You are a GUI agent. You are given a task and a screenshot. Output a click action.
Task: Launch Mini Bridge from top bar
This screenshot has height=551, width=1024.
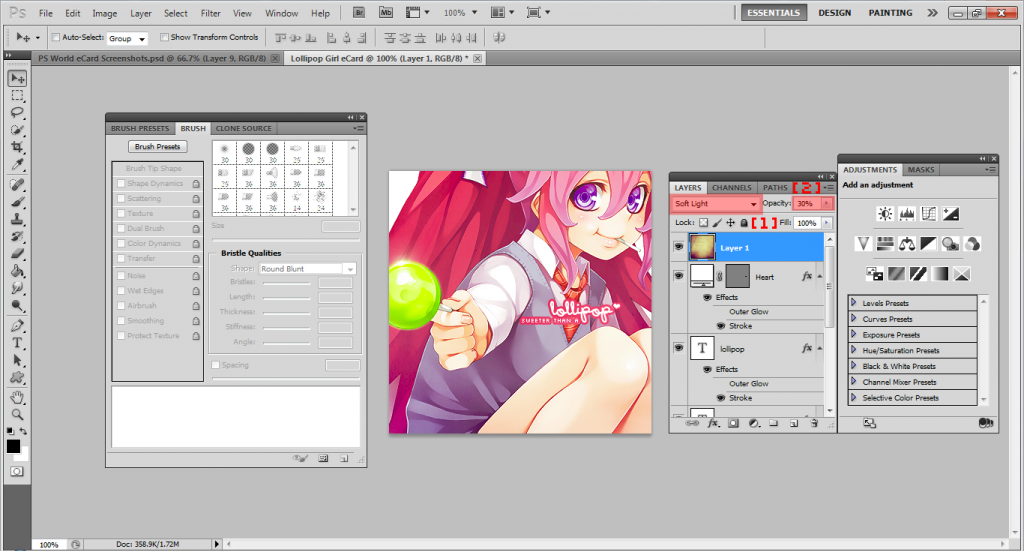(386, 12)
